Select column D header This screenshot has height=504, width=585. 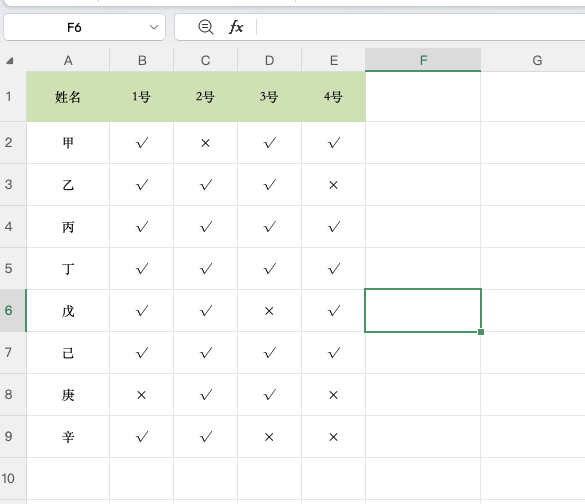pyautogui.click(x=269, y=60)
